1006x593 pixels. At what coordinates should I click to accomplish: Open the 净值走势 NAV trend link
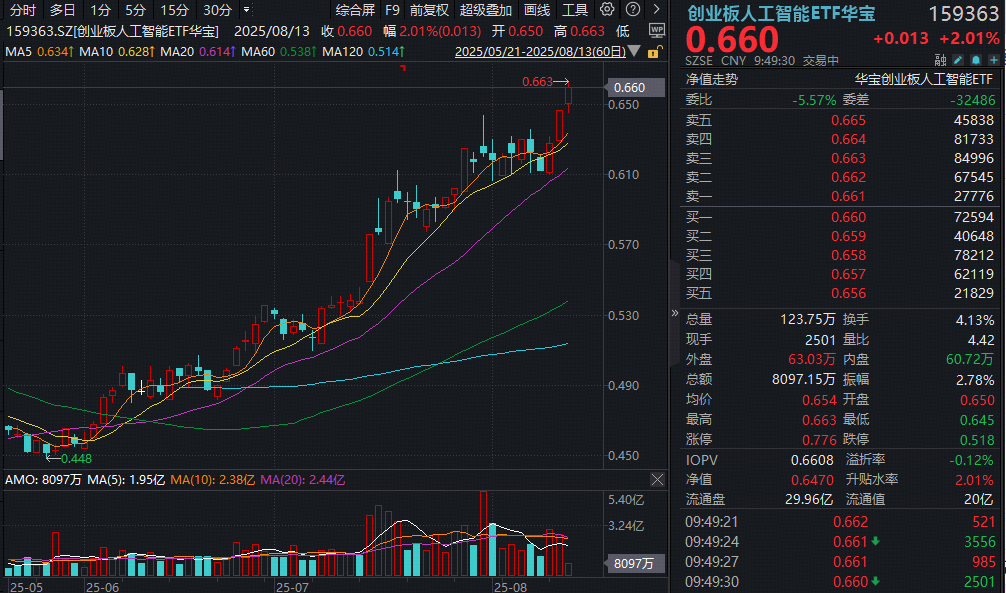coord(712,80)
